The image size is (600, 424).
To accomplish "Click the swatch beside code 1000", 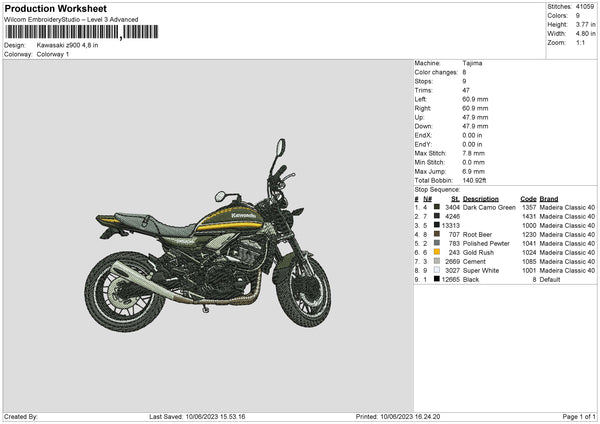I will click(x=437, y=225).
